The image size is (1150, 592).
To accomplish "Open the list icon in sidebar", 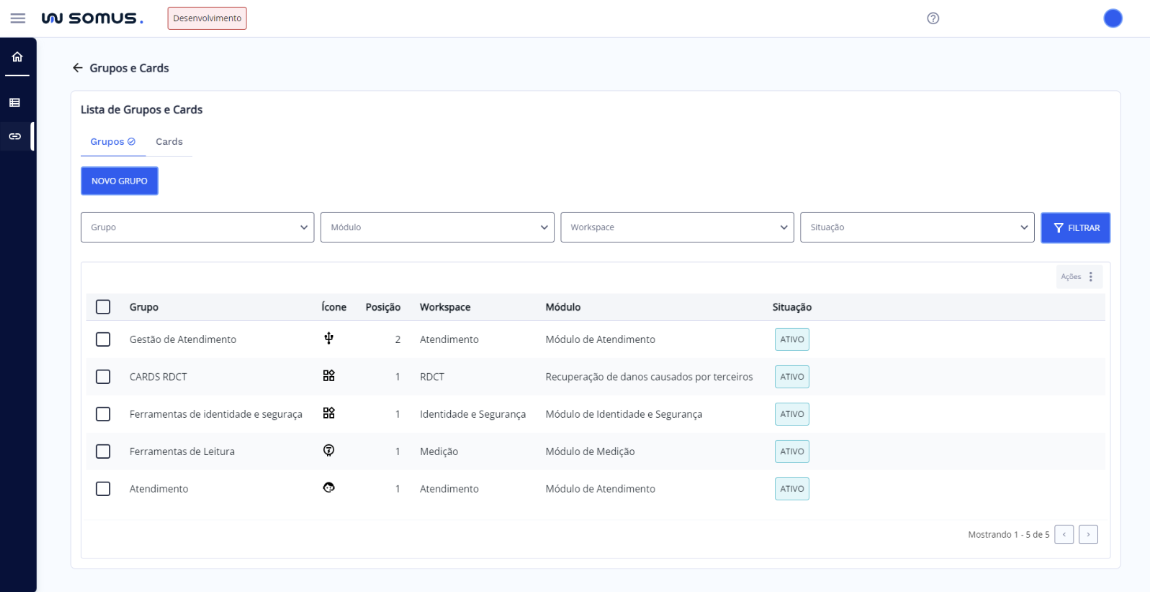I will tap(16, 102).
